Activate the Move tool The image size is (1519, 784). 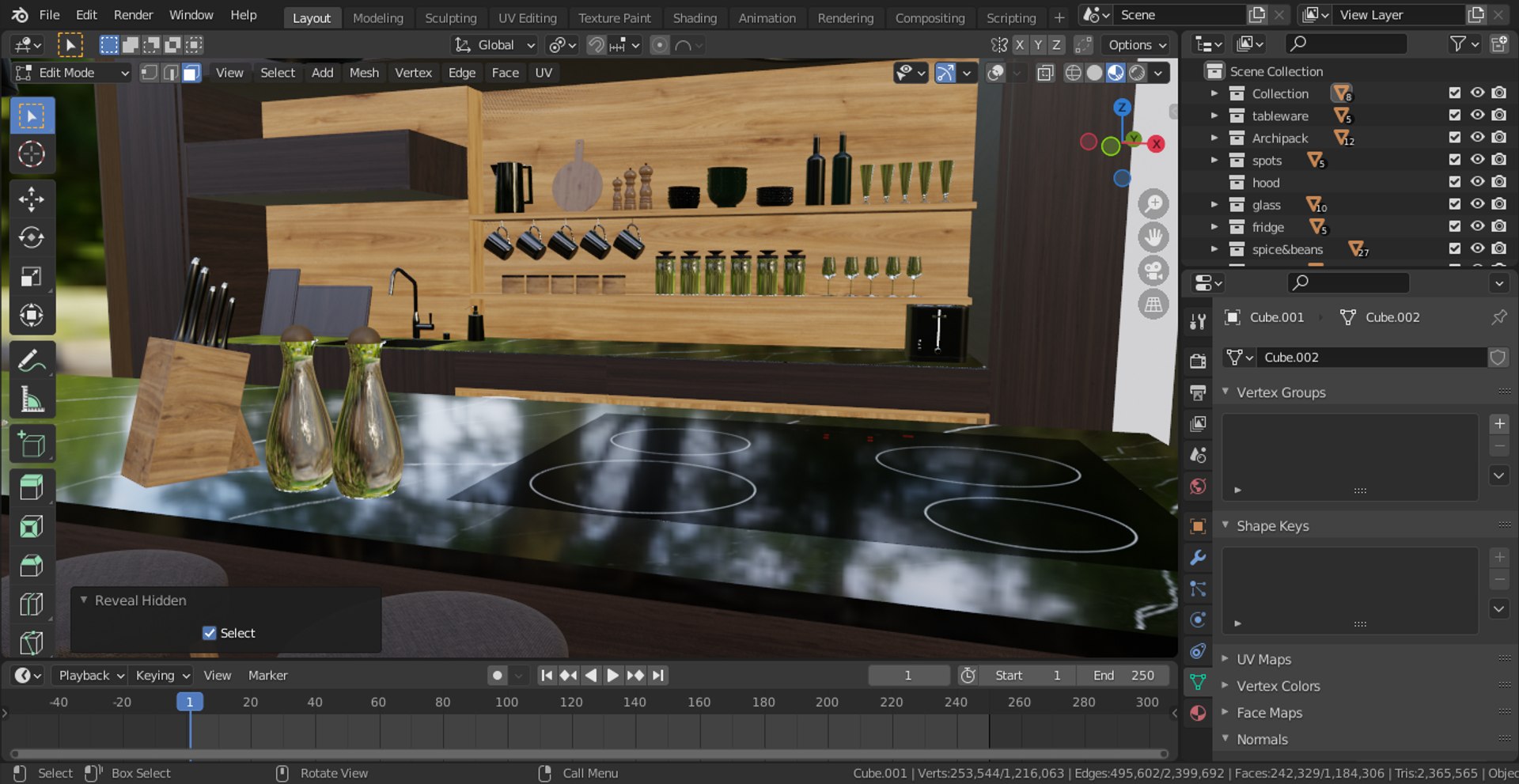(32, 199)
